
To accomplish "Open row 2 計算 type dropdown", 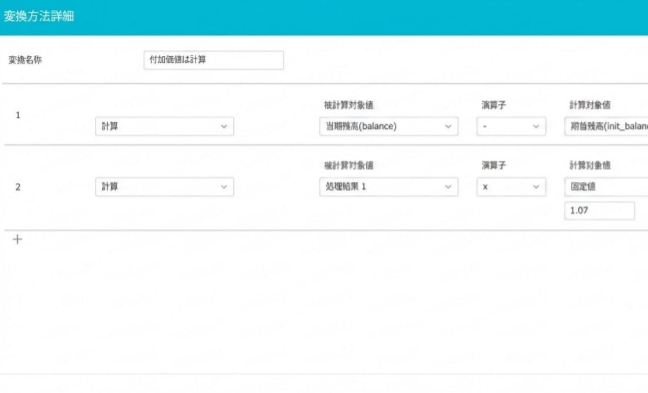I will 164,187.
